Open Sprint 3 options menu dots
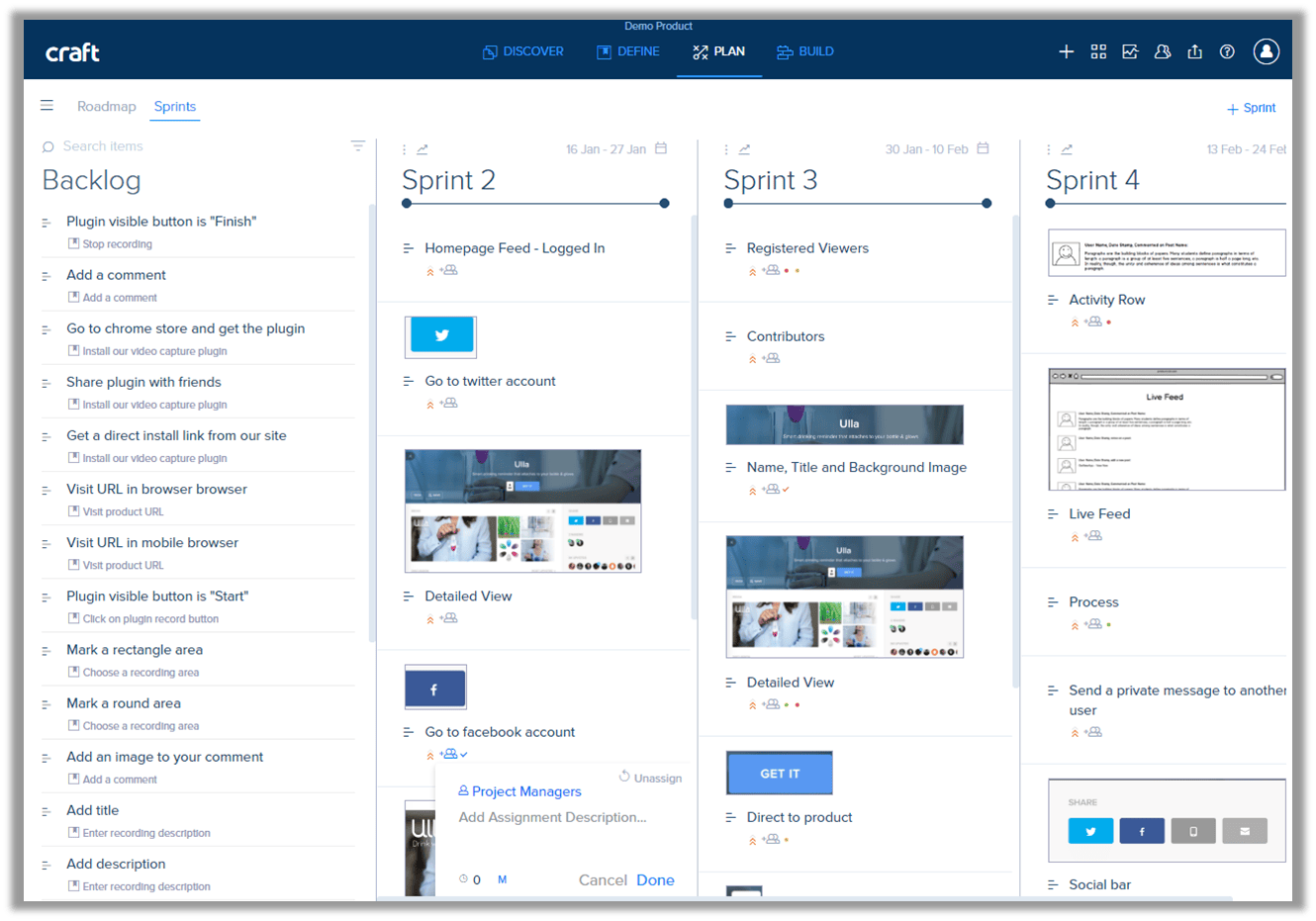 (x=726, y=149)
